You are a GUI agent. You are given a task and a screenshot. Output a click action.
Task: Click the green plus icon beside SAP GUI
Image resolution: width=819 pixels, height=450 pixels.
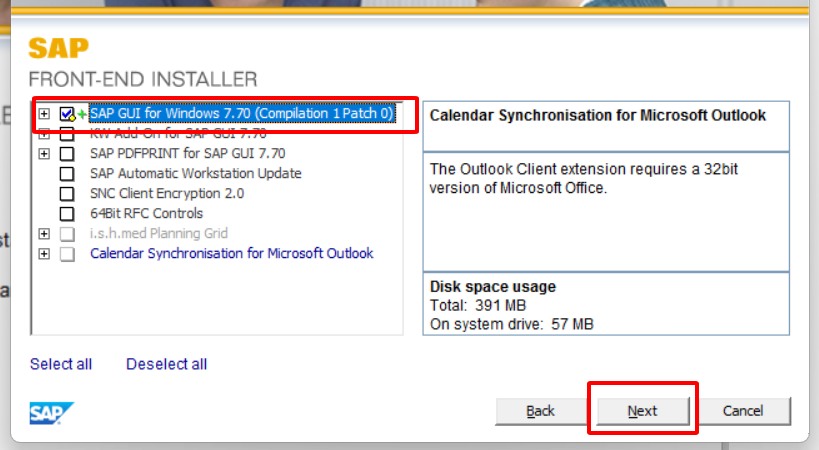(x=82, y=115)
